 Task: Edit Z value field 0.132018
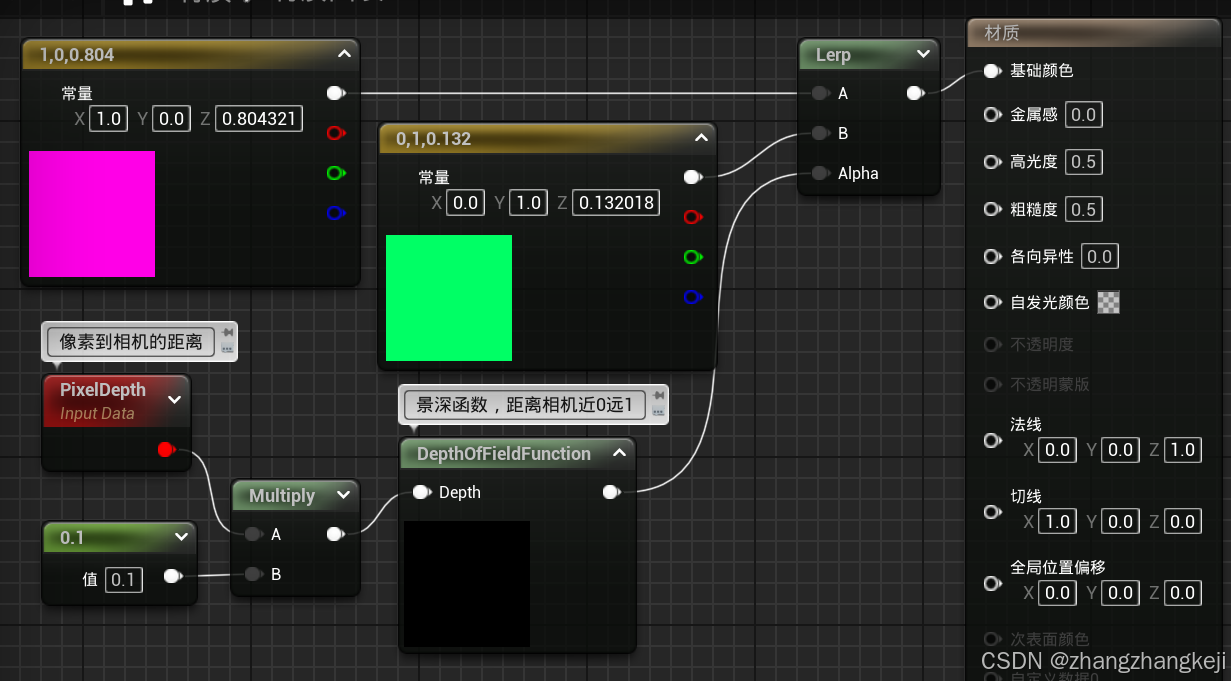[x=616, y=203]
